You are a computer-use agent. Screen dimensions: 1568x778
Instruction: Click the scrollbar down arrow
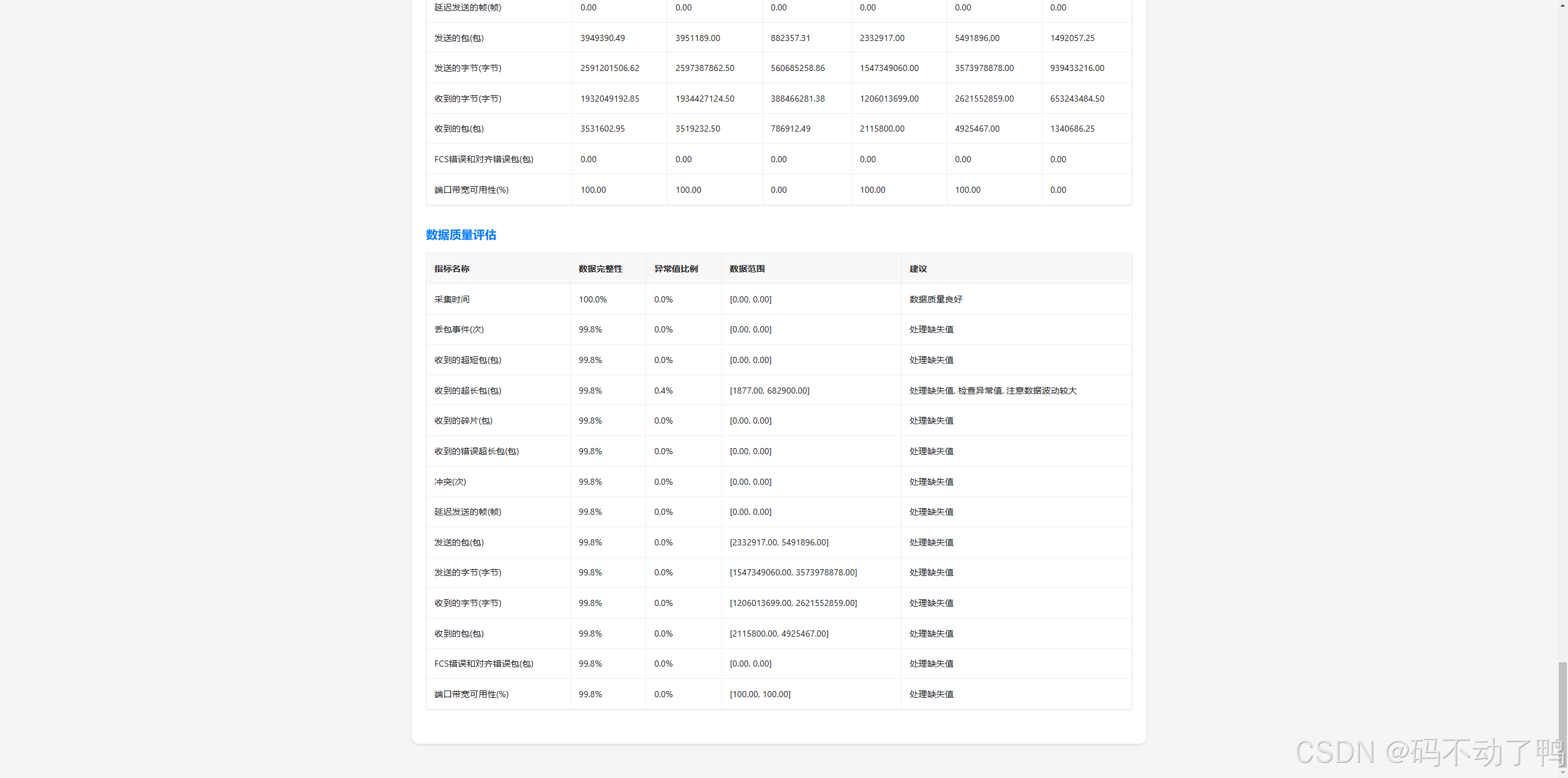click(x=1562, y=773)
